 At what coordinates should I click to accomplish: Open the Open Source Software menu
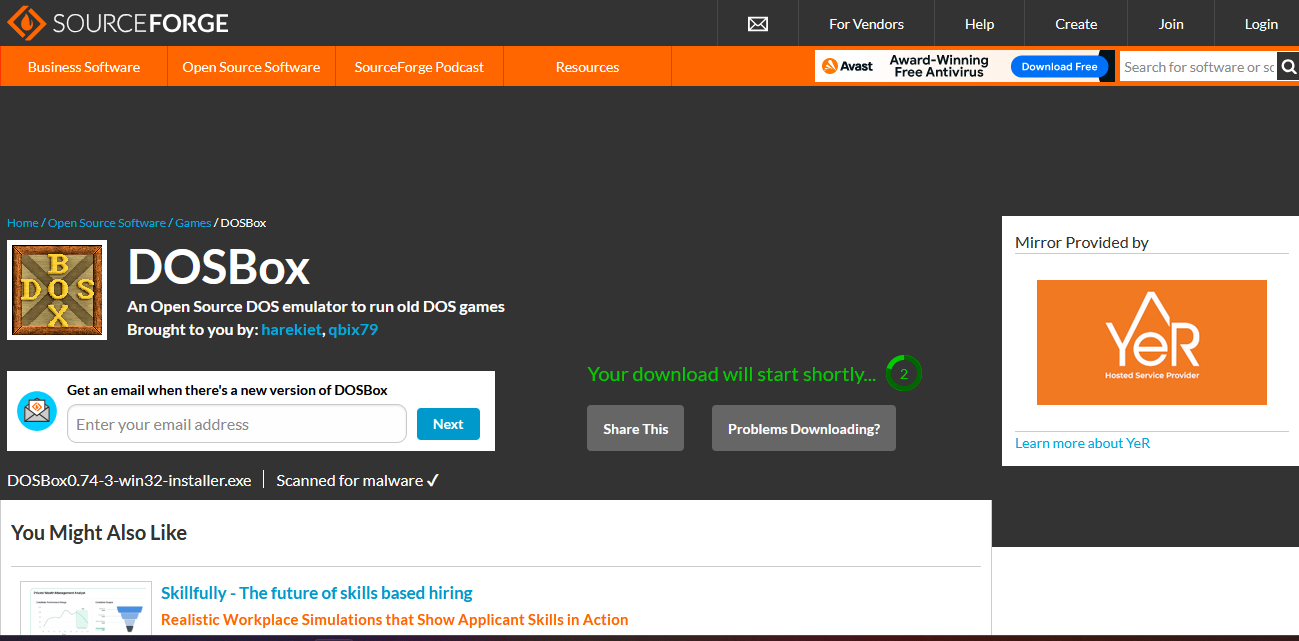point(251,67)
